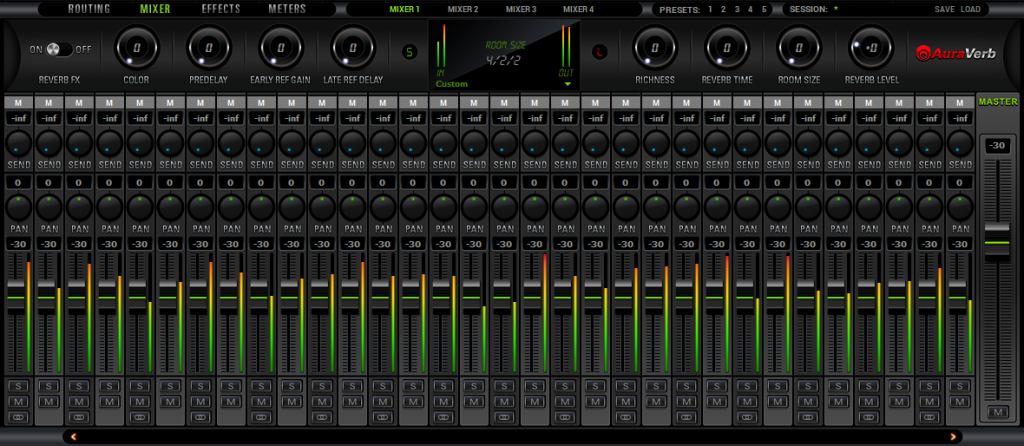
Task: Click the green S button beside the reverb display
Action: (408, 51)
